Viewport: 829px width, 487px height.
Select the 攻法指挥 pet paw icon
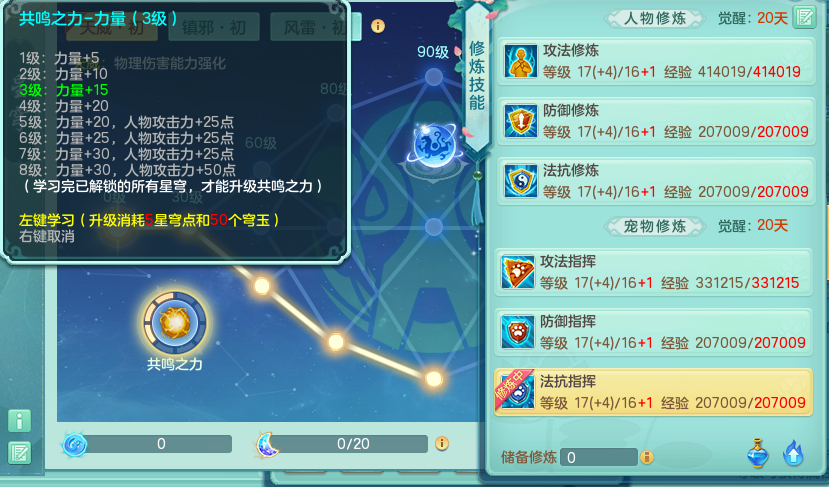[x=517, y=272]
